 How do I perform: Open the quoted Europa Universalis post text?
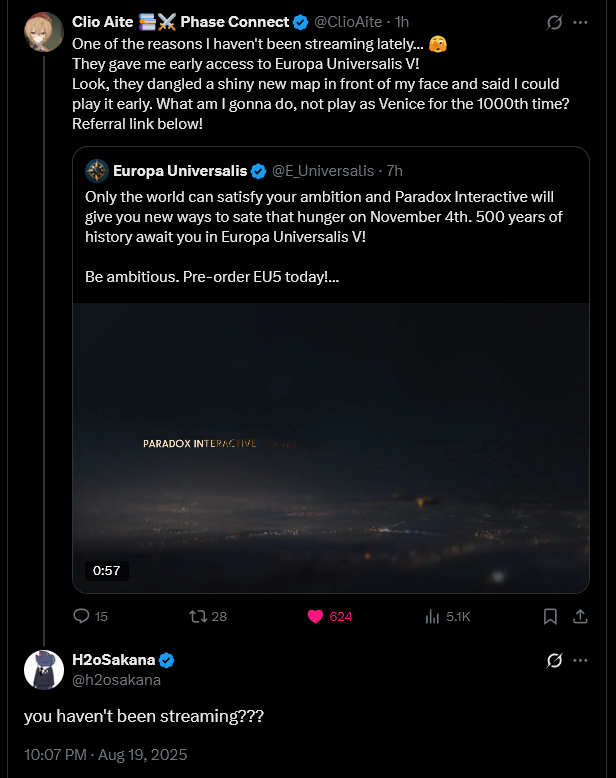click(x=320, y=215)
